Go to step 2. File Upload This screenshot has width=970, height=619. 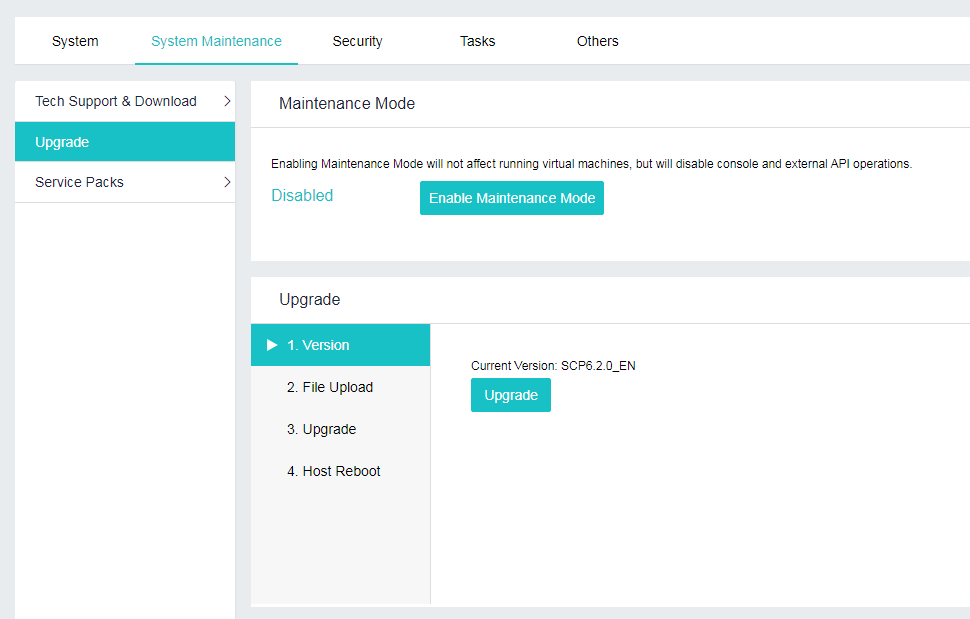[x=329, y=387]
